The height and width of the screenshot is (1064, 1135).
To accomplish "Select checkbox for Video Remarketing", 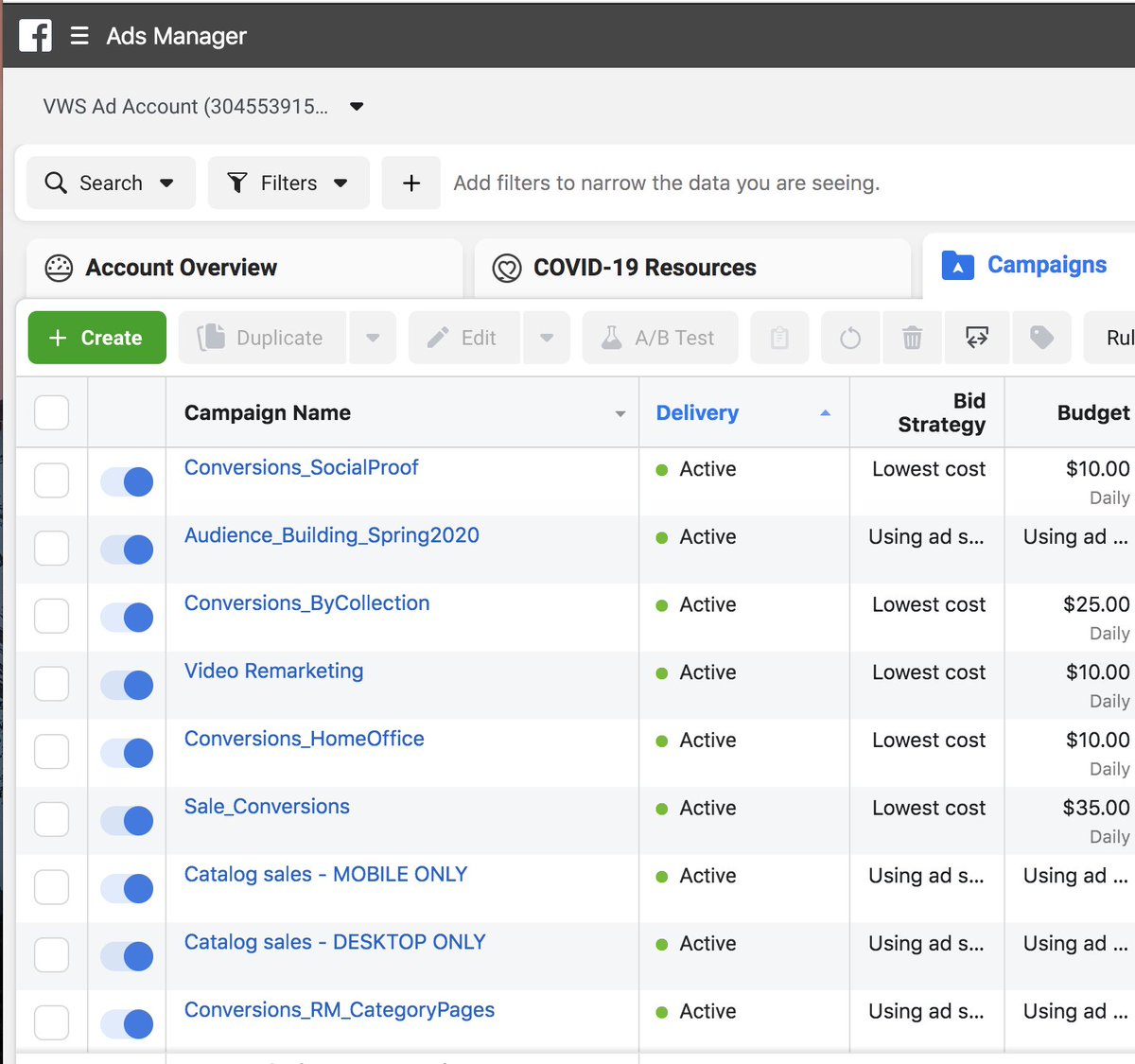I will coord(51,684).
